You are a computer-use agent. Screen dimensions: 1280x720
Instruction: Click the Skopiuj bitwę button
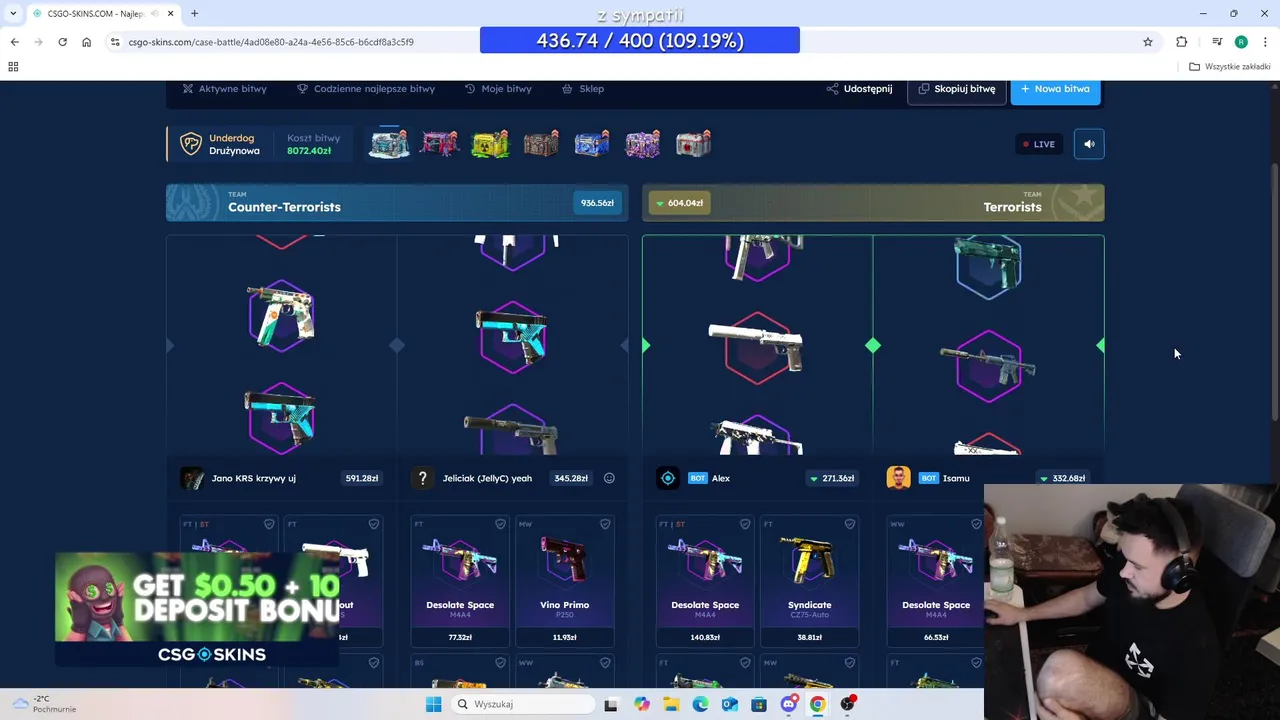(957, 89)
